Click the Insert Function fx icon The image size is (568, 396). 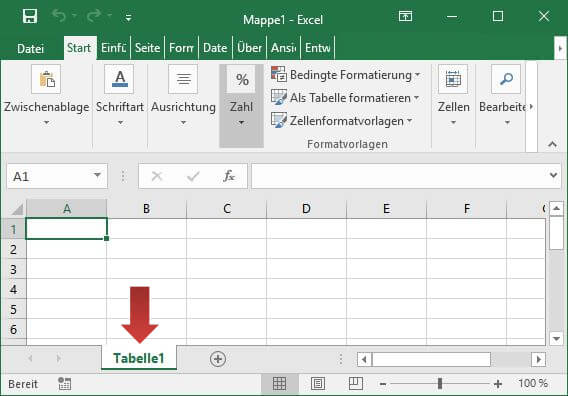pyautogui.click(x=229, y=176)
